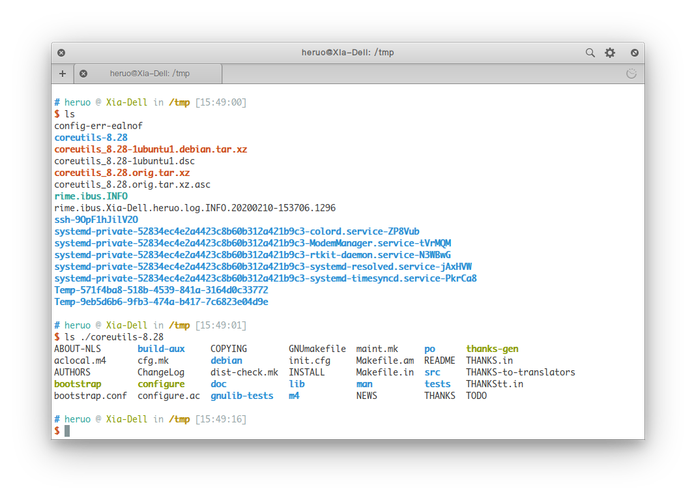Click the close icon at title bar left
The image size is (696, 500).
point(61,53)
